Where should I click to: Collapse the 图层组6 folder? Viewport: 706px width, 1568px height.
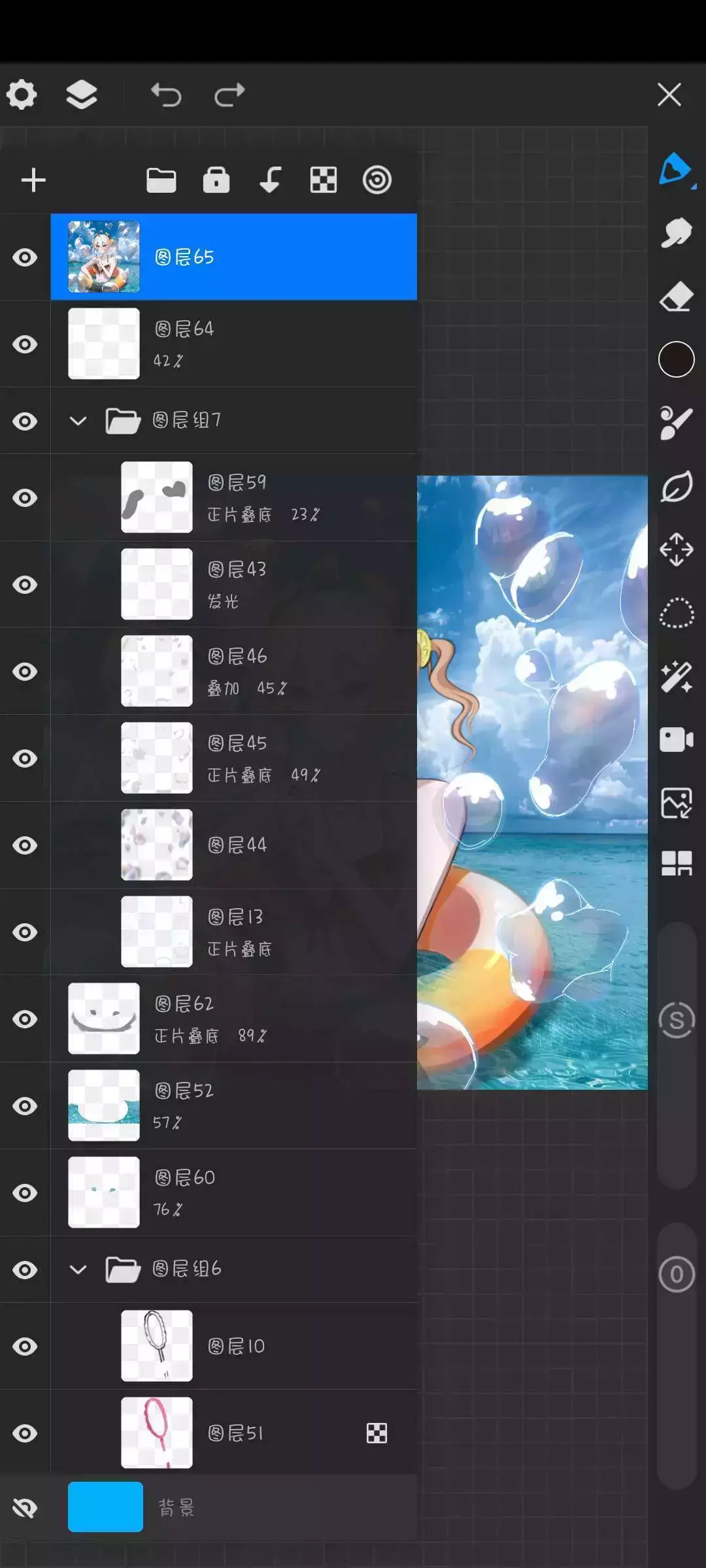[x=78, y=1269]
